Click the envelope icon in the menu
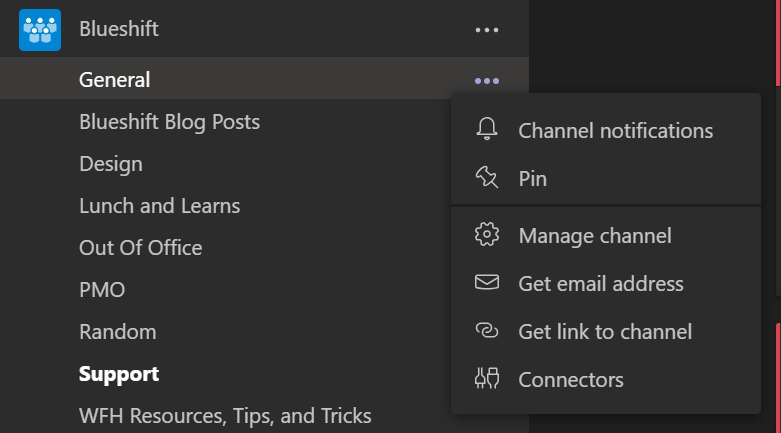The image size is (781, 433). [x=487, y=282]
